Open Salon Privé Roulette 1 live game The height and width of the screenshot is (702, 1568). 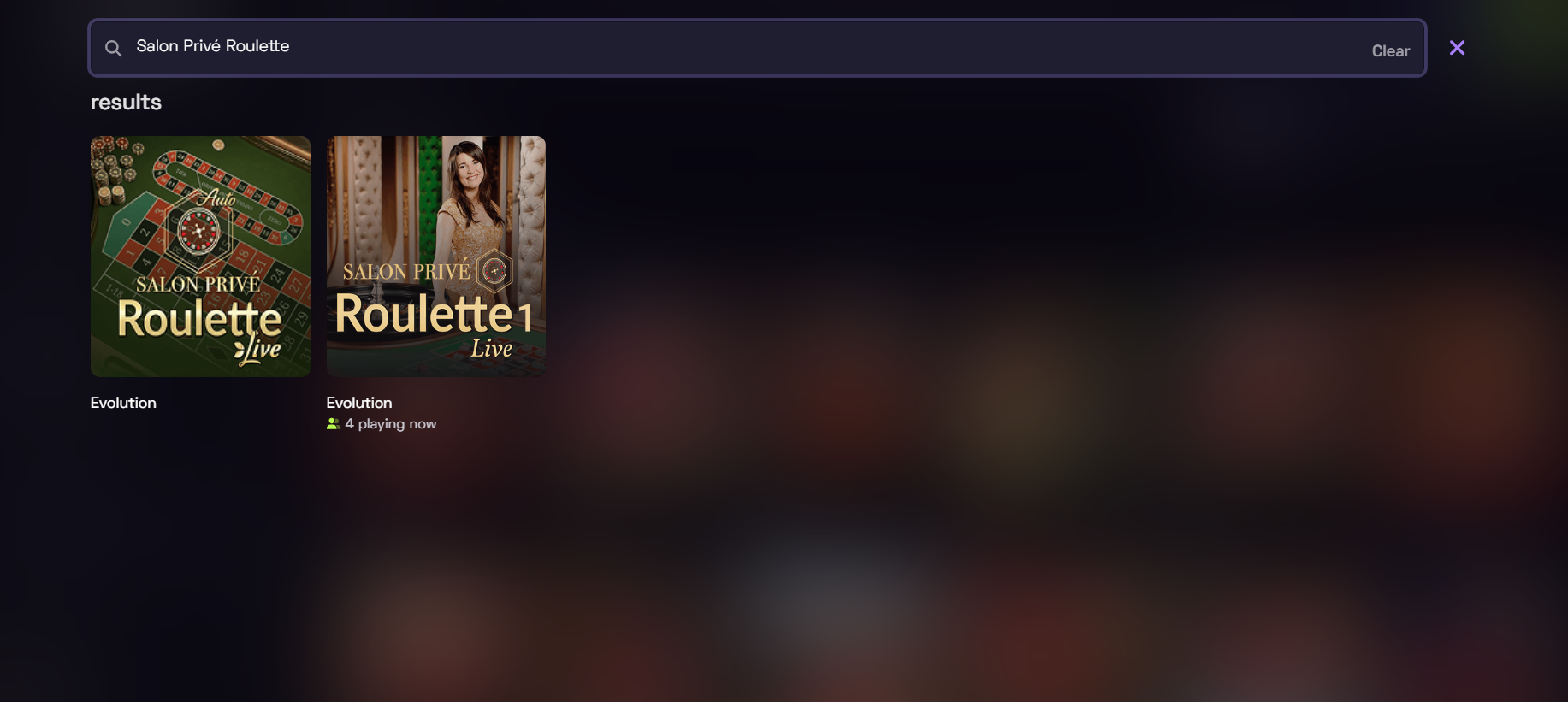[436, 257]
